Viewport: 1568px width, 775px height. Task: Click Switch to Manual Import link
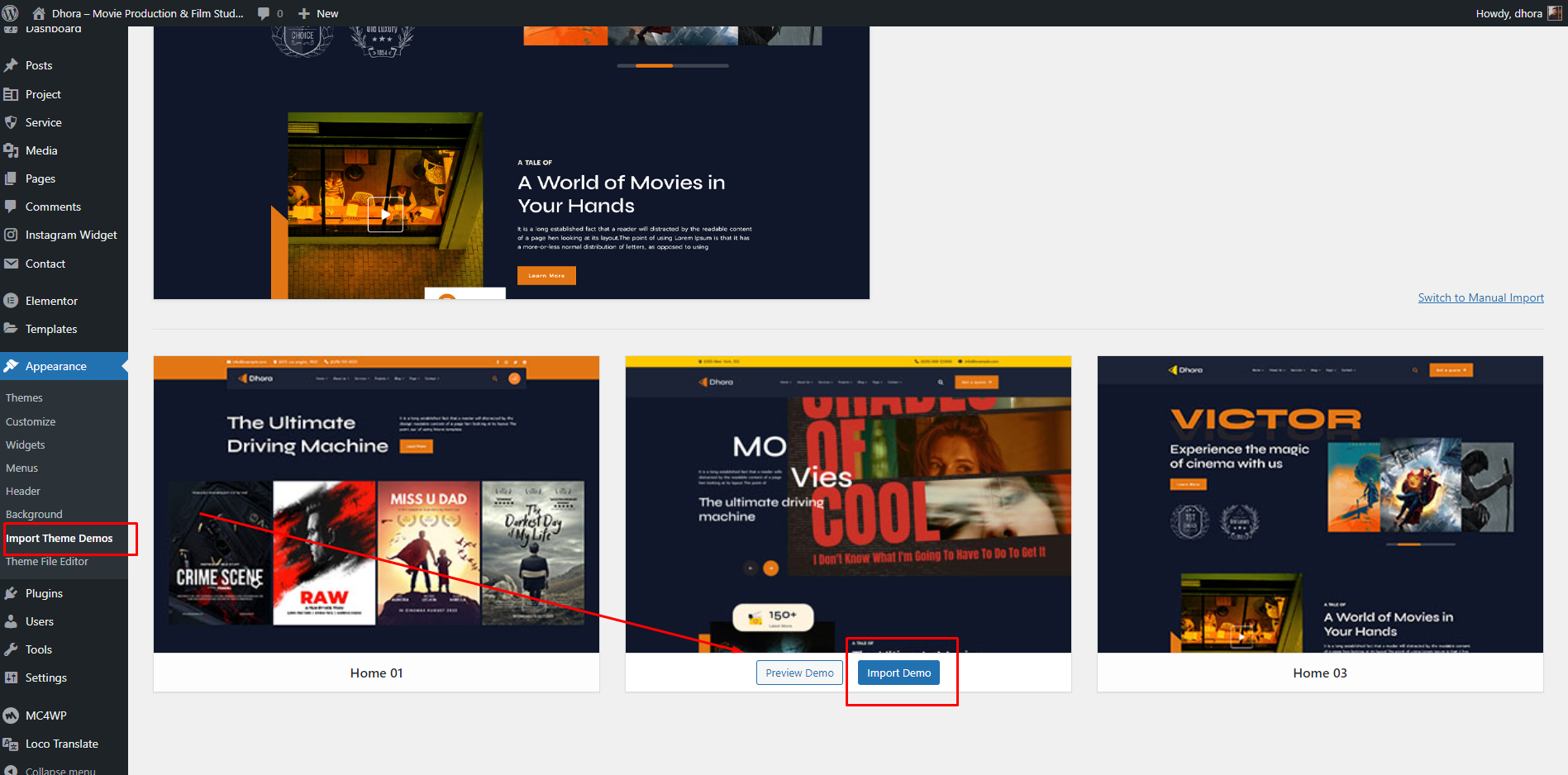click(x=1480, y=297)
